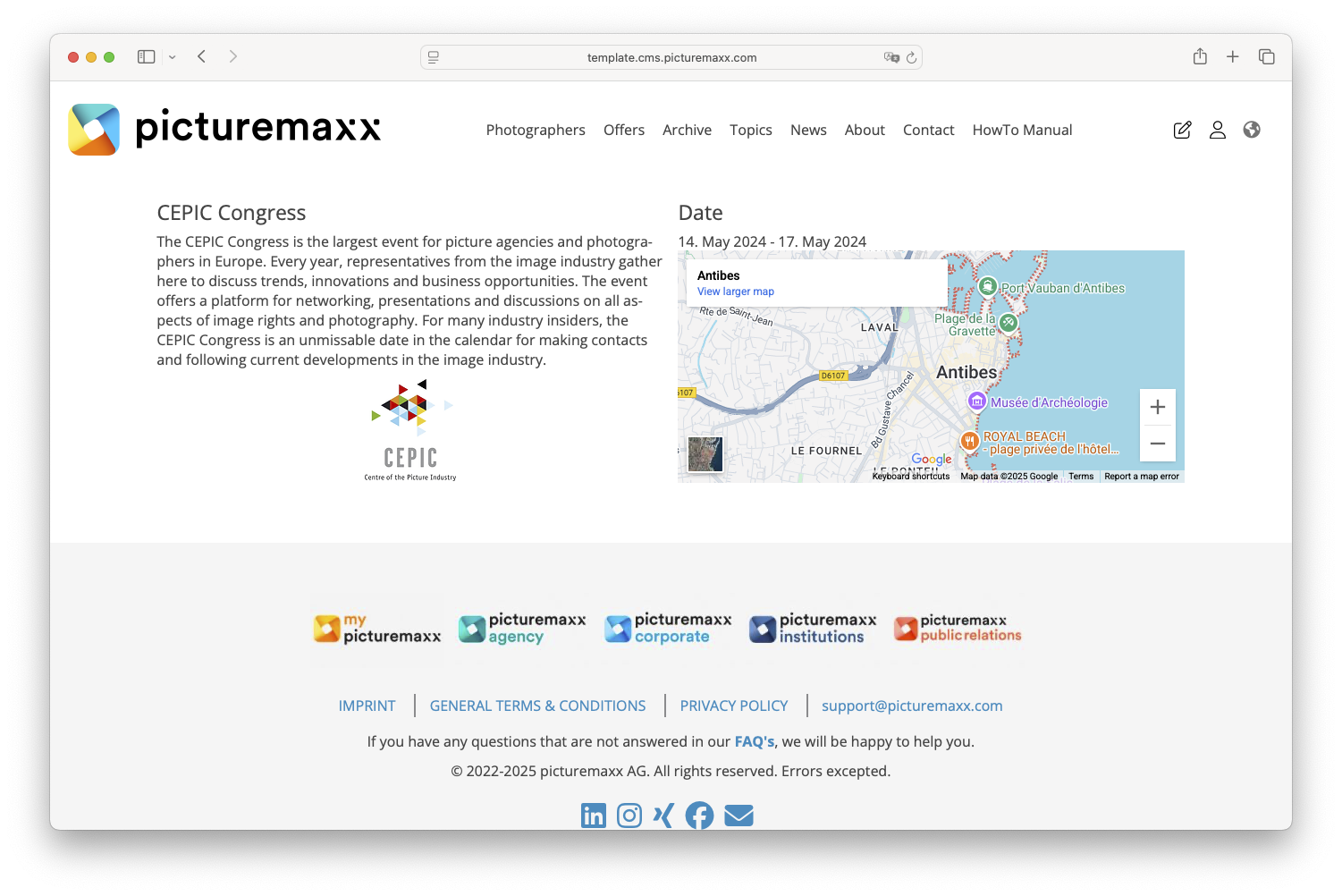Open the About menu item
The width and height of the screenshot is (1342, 896).
pyautogui.click(x=865, y=130)
